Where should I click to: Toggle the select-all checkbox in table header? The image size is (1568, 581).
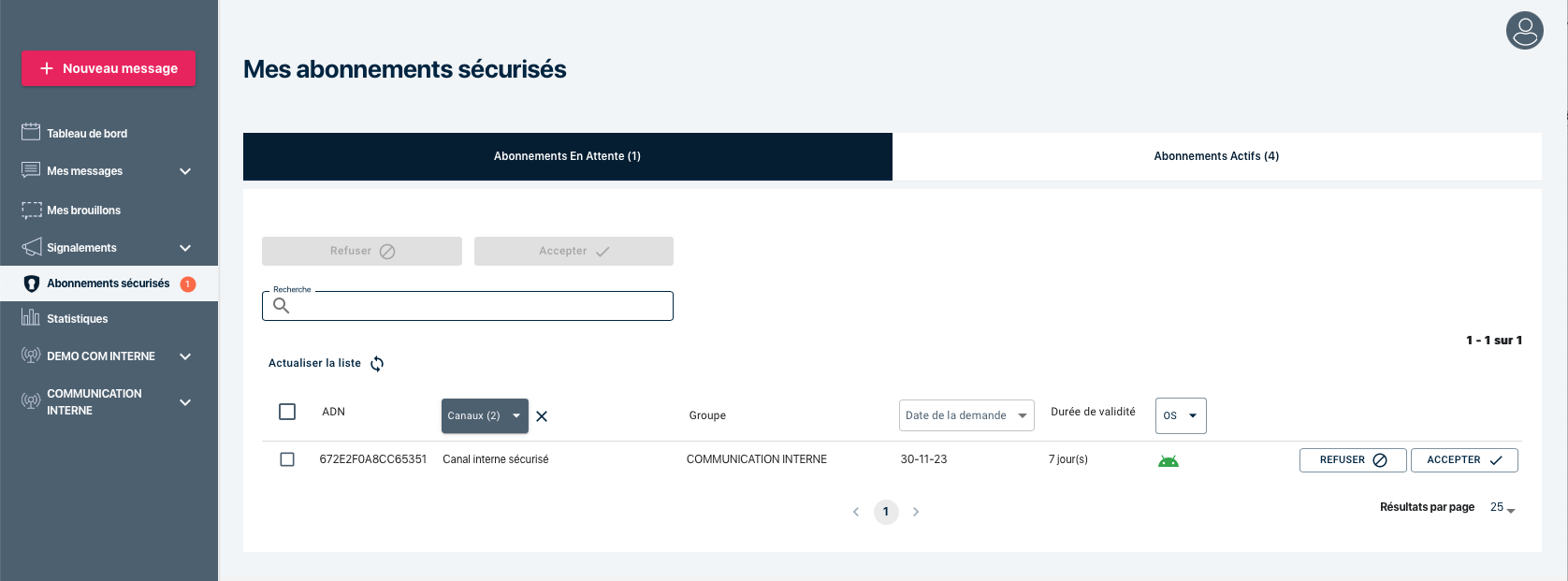coord(287,412)
